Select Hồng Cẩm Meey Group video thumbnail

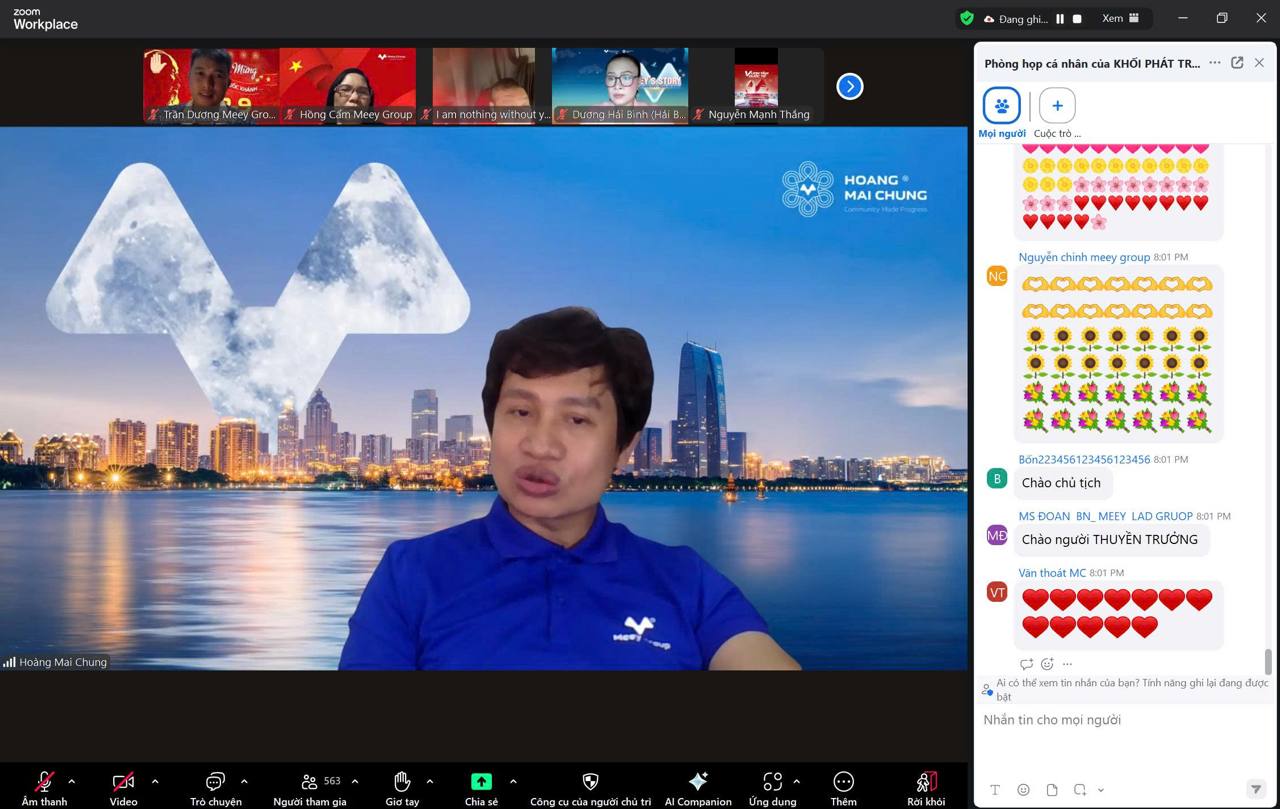click(347, 85)
